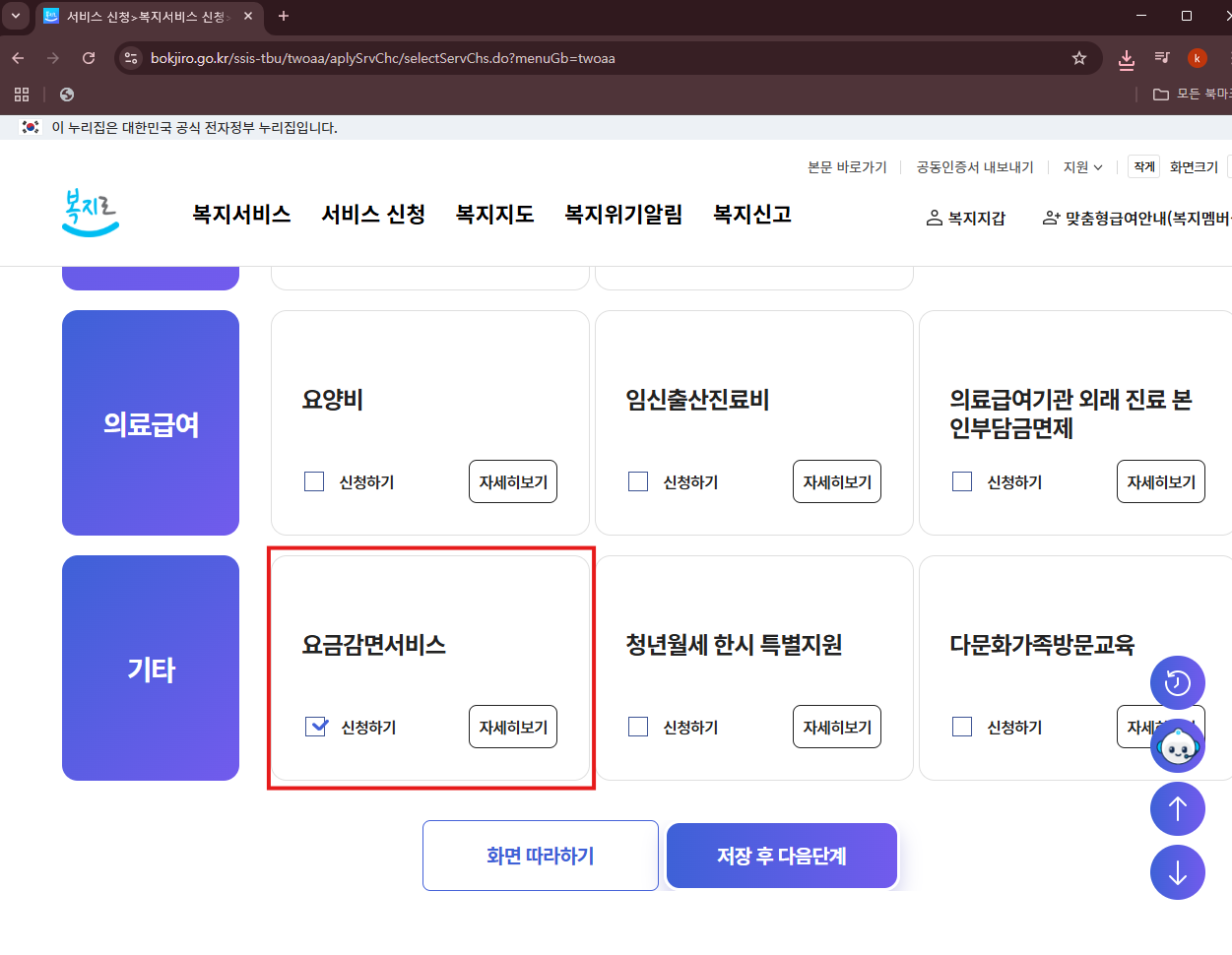Viewport: 1232px width, 955px height.
Task: Open 자세히보기 for 청년월세 한시 특별지원
Action: [x=836, y=727]
